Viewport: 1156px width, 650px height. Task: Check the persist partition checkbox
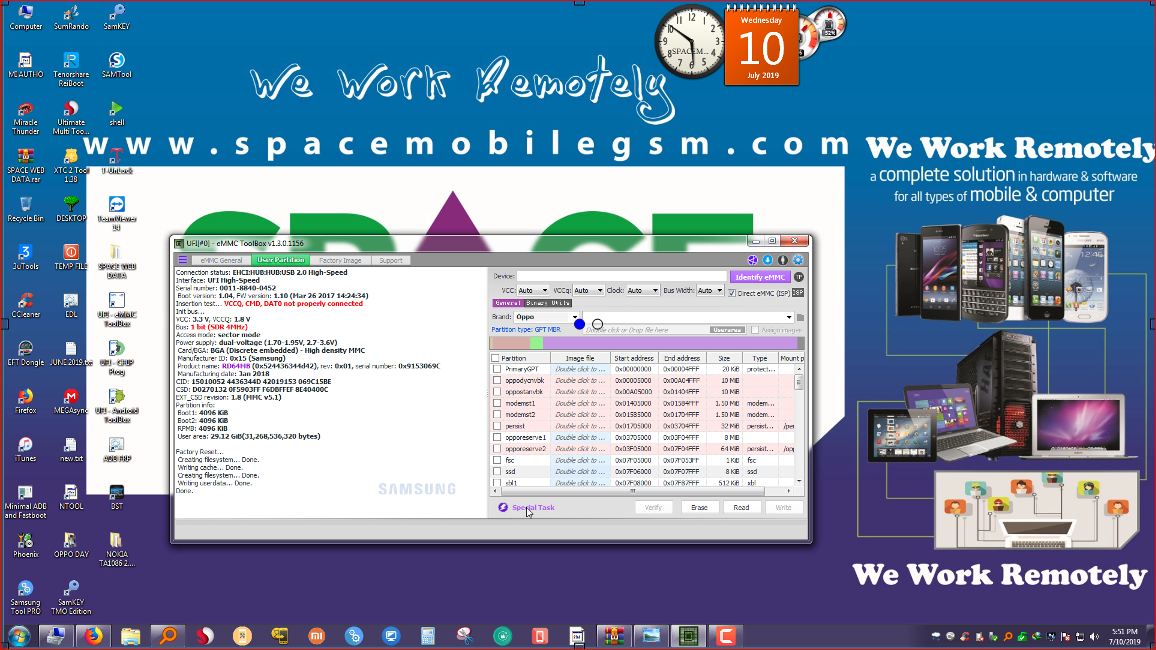pyautogui.click(x=497, y=426)
